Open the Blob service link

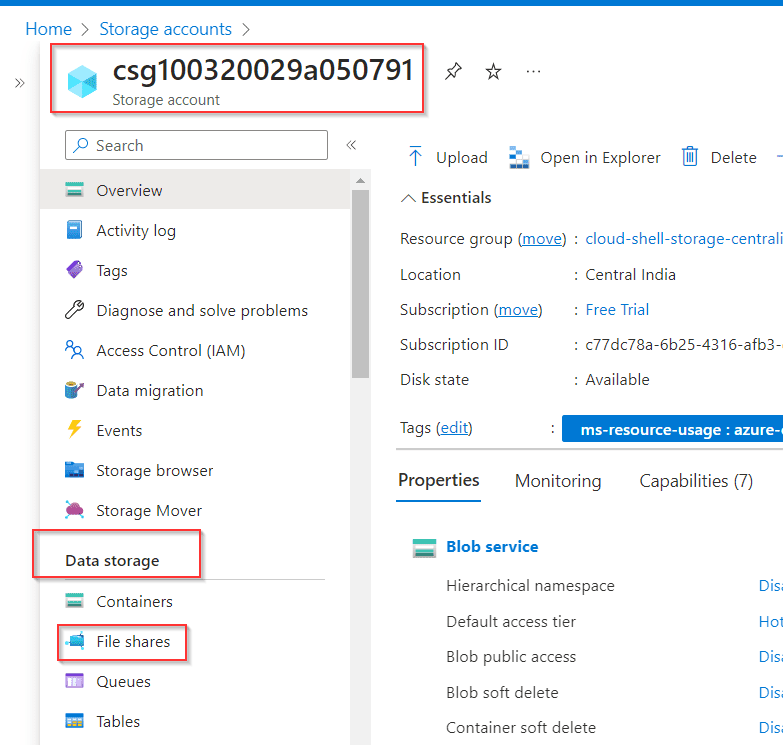coord(492,547)
